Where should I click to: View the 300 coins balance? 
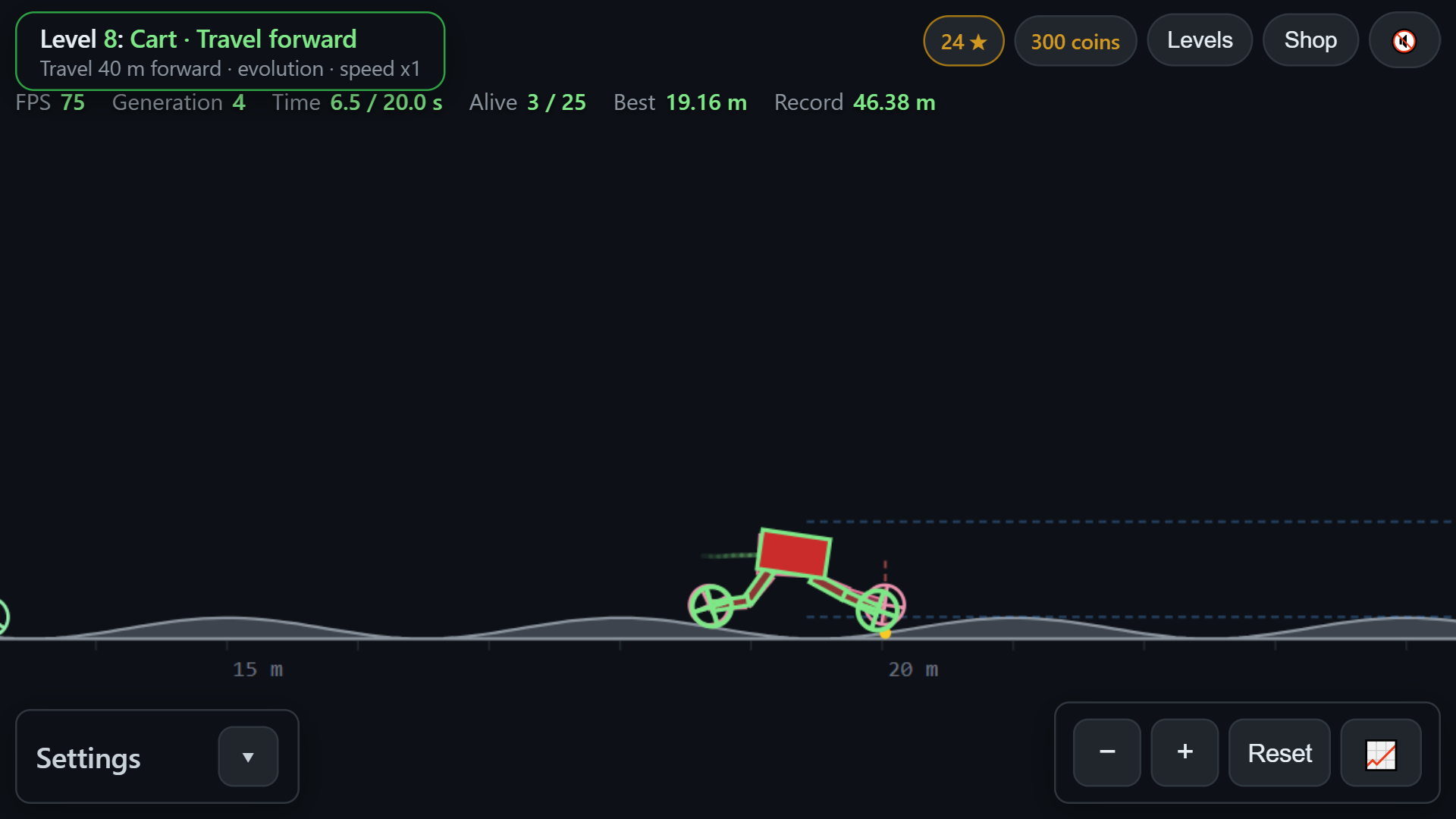click(x=1075, y=41)
